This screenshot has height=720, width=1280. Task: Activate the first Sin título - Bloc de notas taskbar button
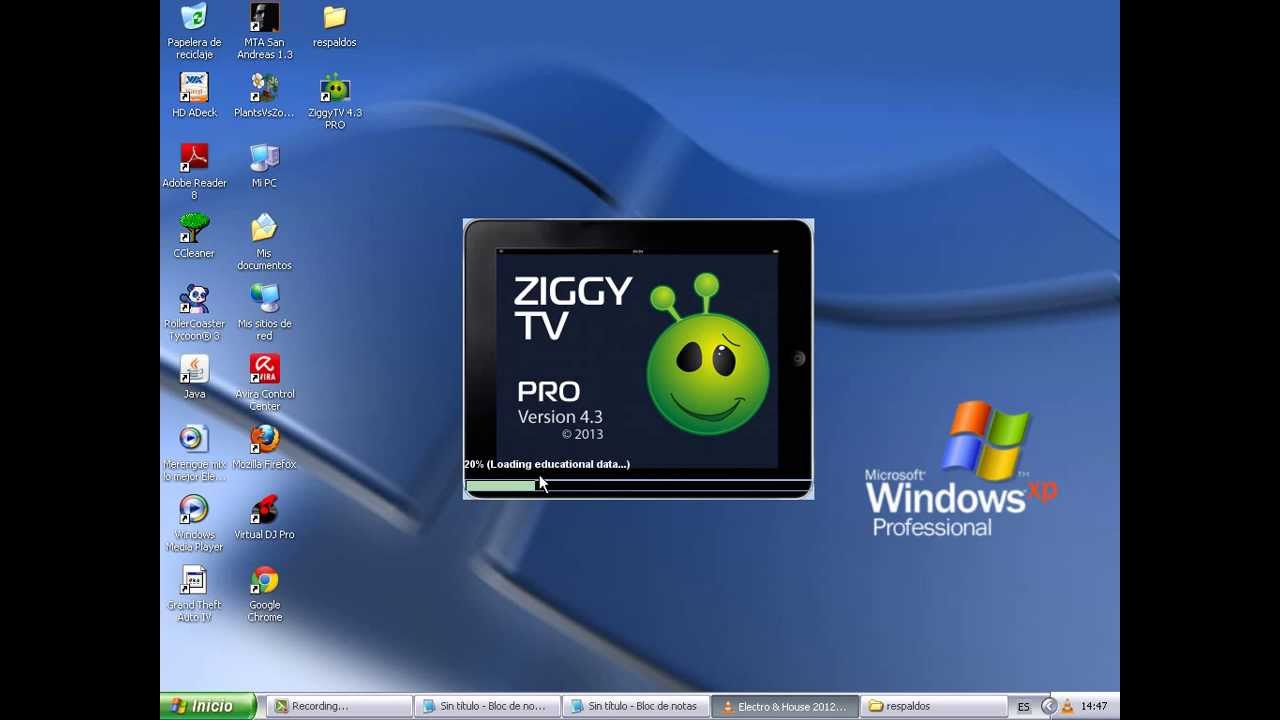tap(487, 706)
